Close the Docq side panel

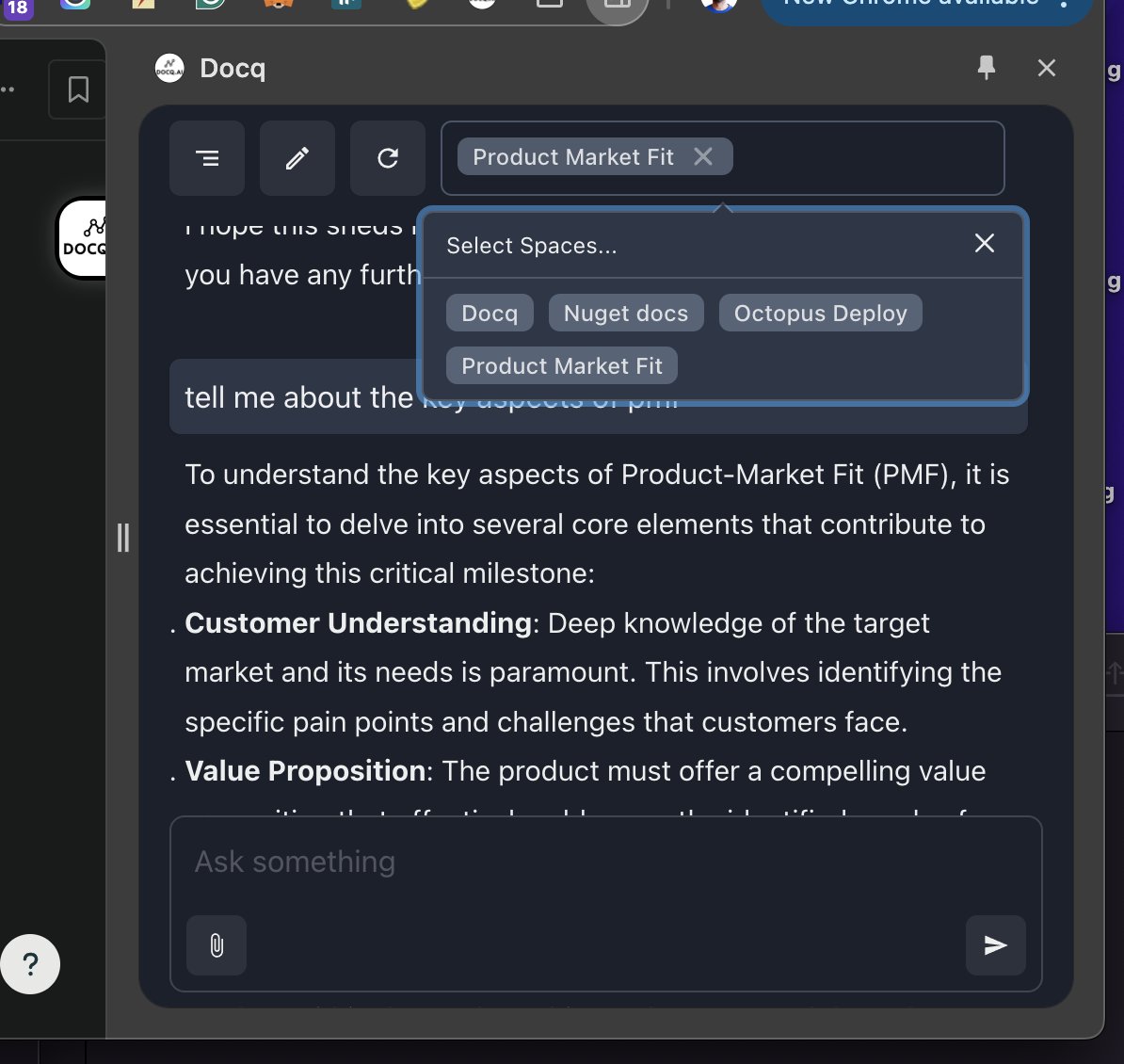(x=1047, y=68)
